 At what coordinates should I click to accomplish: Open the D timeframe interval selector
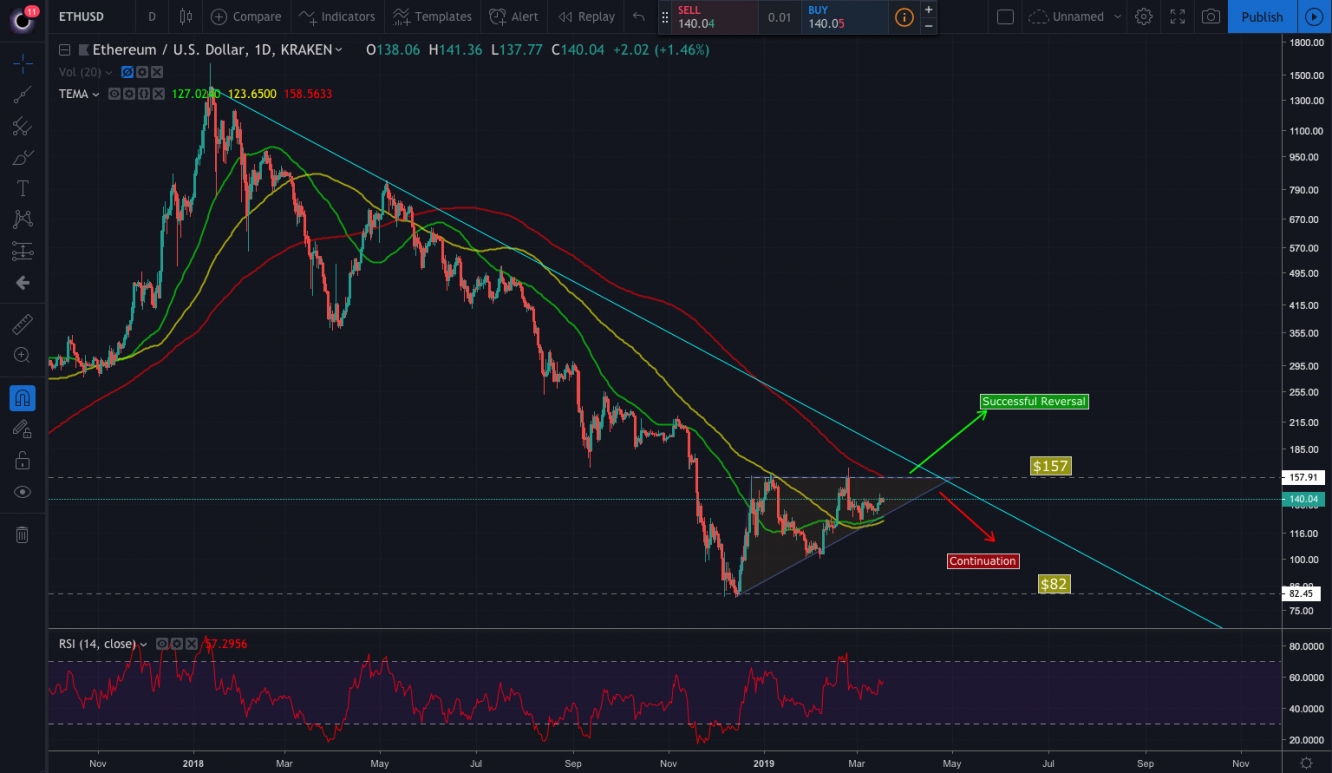[152, 17]
